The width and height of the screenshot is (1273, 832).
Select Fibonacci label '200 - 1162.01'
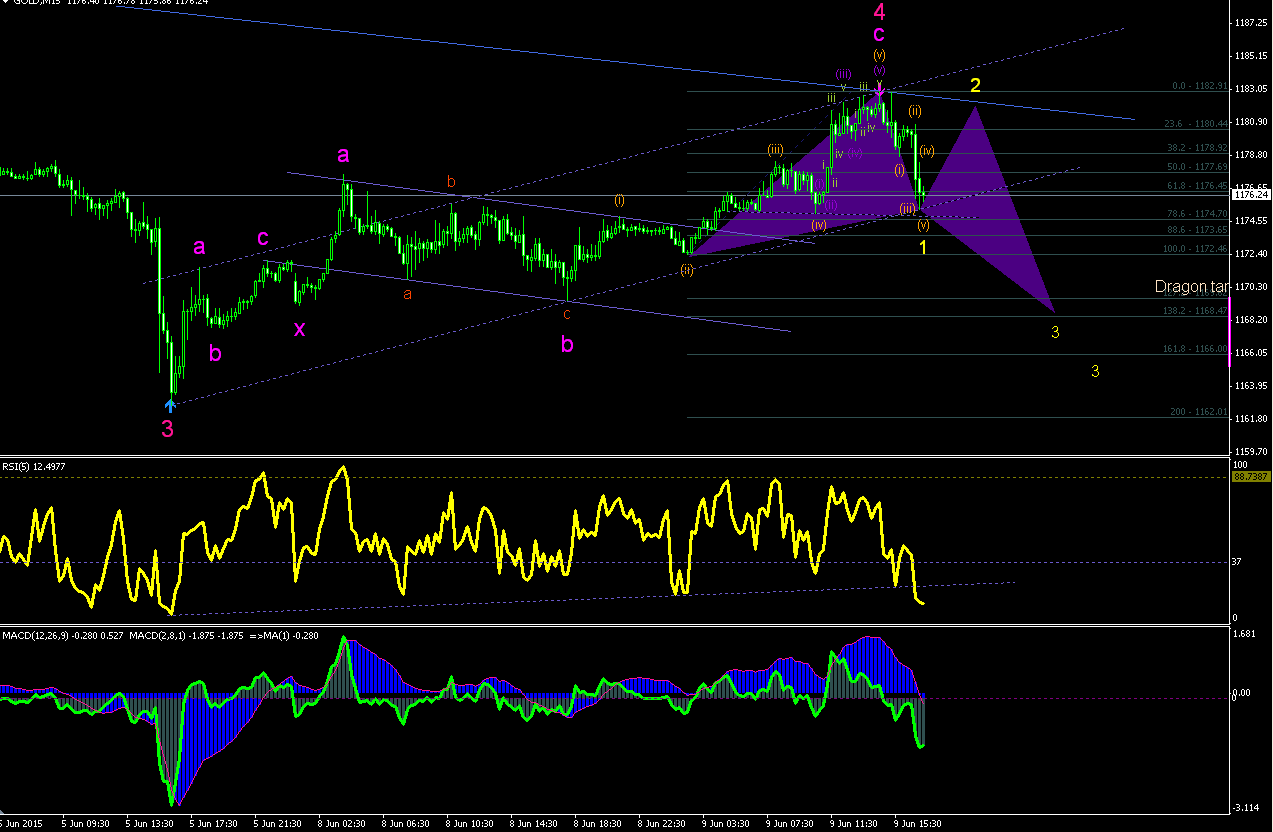pyautogui.click(x=1199, y=412)
